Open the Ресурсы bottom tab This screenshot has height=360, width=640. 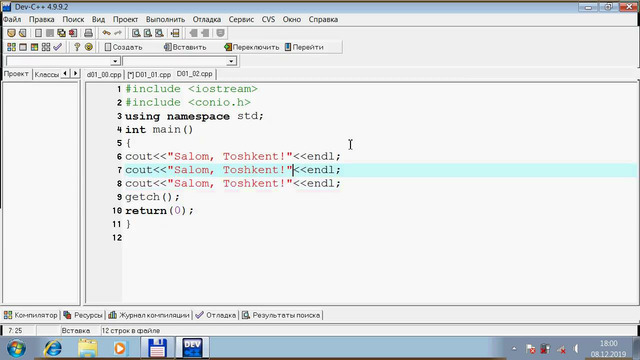pyautogui.click(x=83, y=315)
